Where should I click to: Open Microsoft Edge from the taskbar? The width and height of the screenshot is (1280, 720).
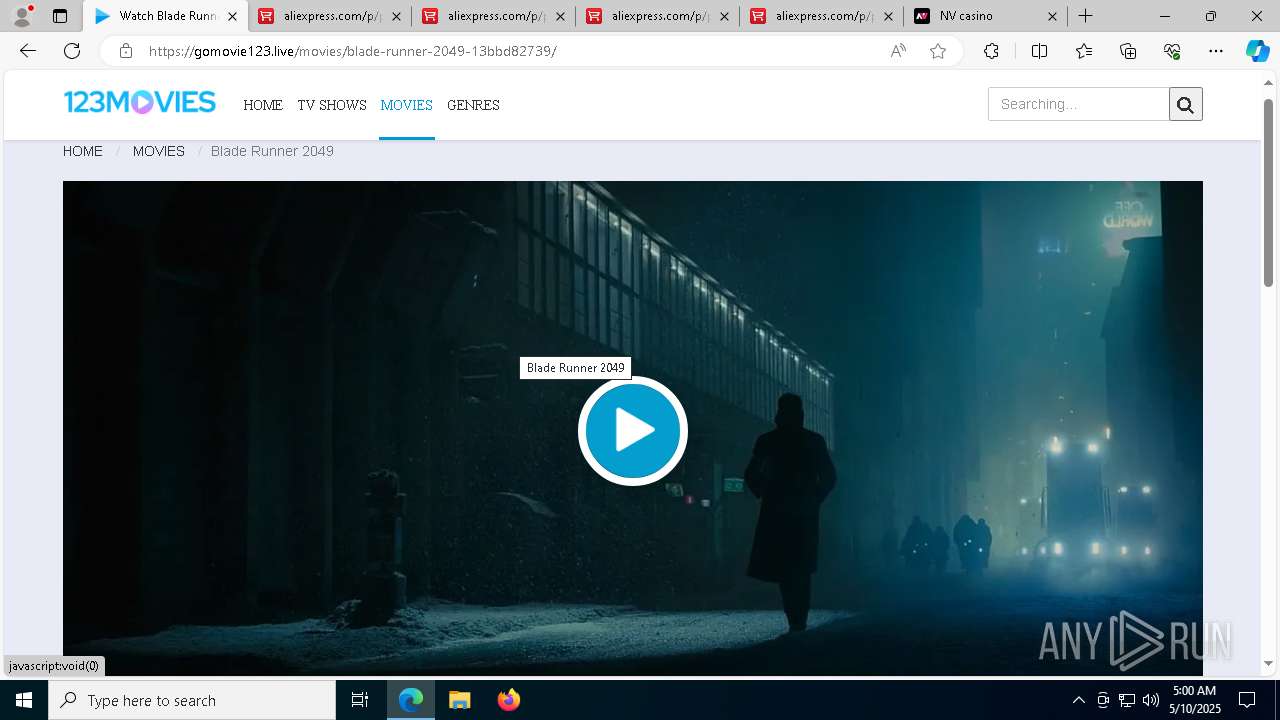[x=411, y=700]
